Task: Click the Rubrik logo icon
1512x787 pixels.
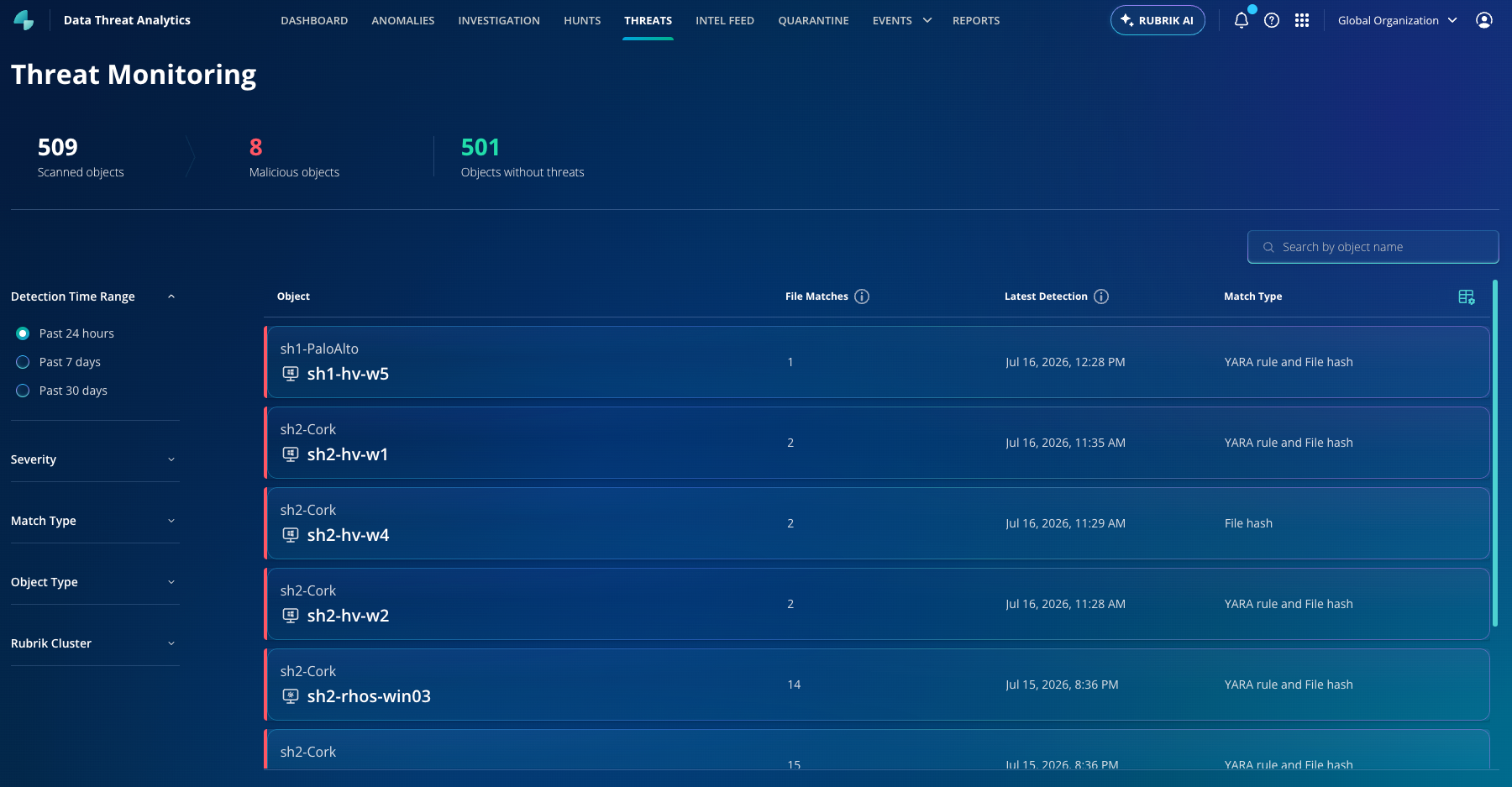Action: pyautogui.click(x=24, y=20)
